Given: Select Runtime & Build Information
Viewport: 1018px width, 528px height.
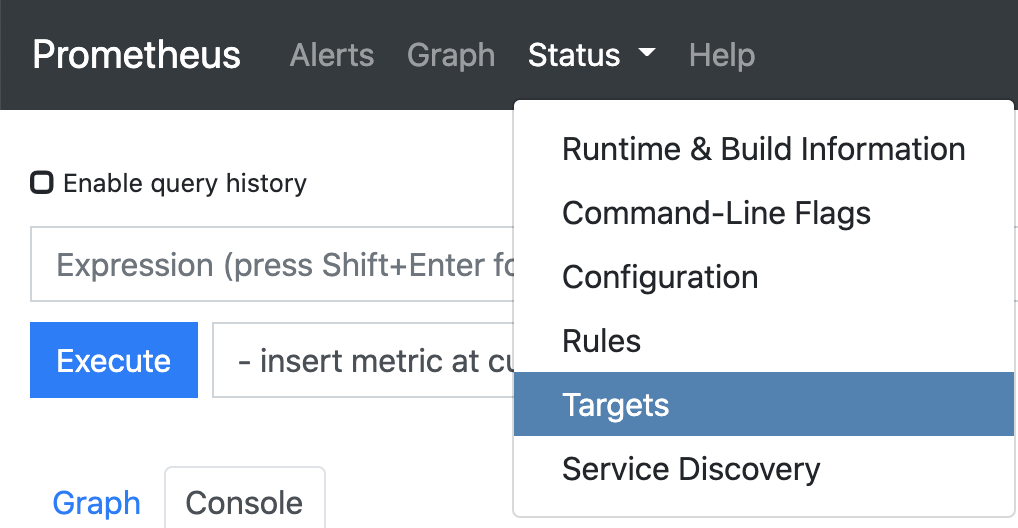Looking at the screenshot, I should [763, 149].
